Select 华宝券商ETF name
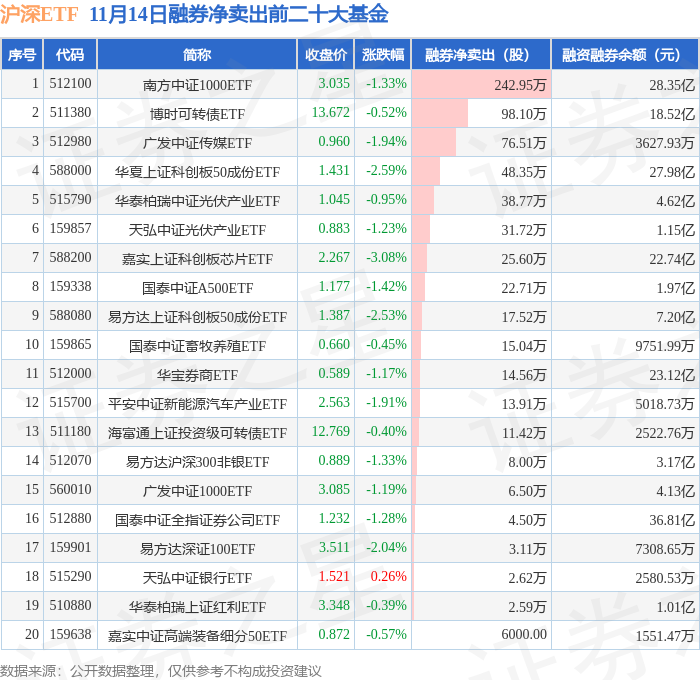700x680 pixels. (197, 375)
